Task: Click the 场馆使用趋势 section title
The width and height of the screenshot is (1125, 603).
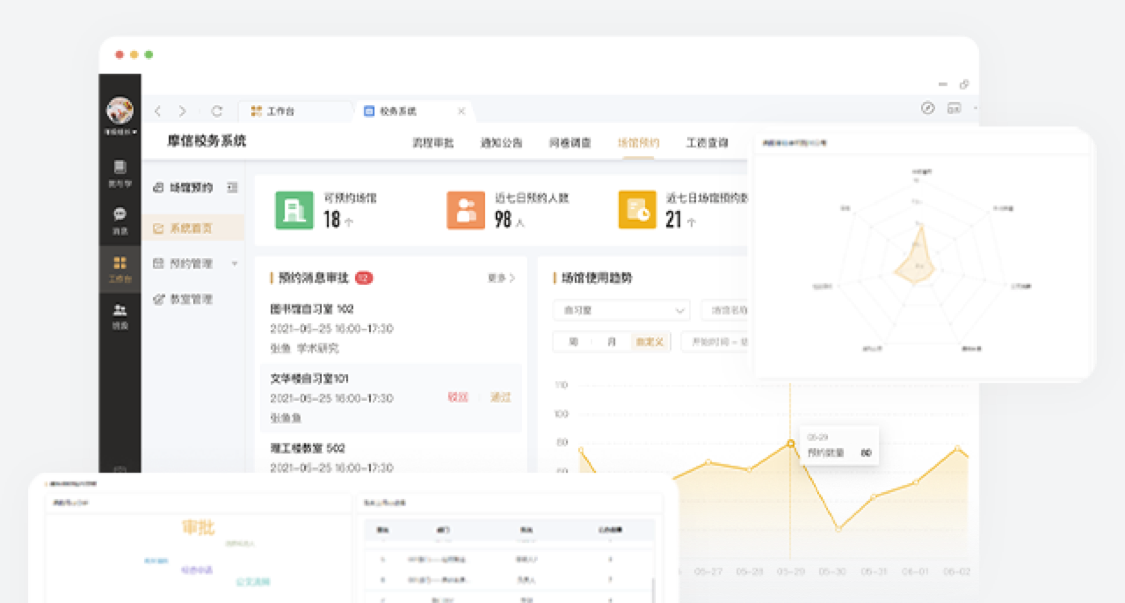Action: [x=597, y=278]
